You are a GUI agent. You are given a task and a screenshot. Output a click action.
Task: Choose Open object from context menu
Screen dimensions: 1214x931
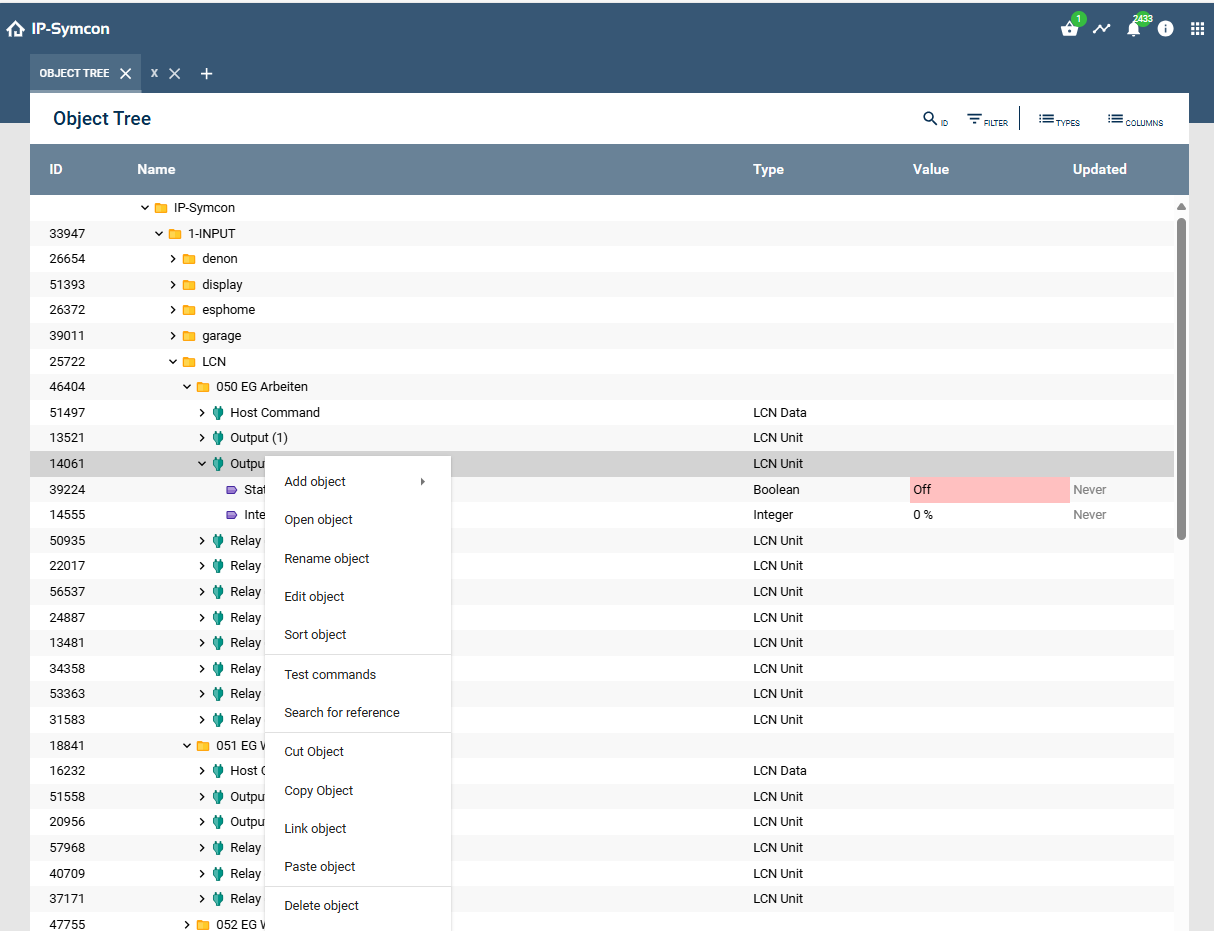(357, 520)
